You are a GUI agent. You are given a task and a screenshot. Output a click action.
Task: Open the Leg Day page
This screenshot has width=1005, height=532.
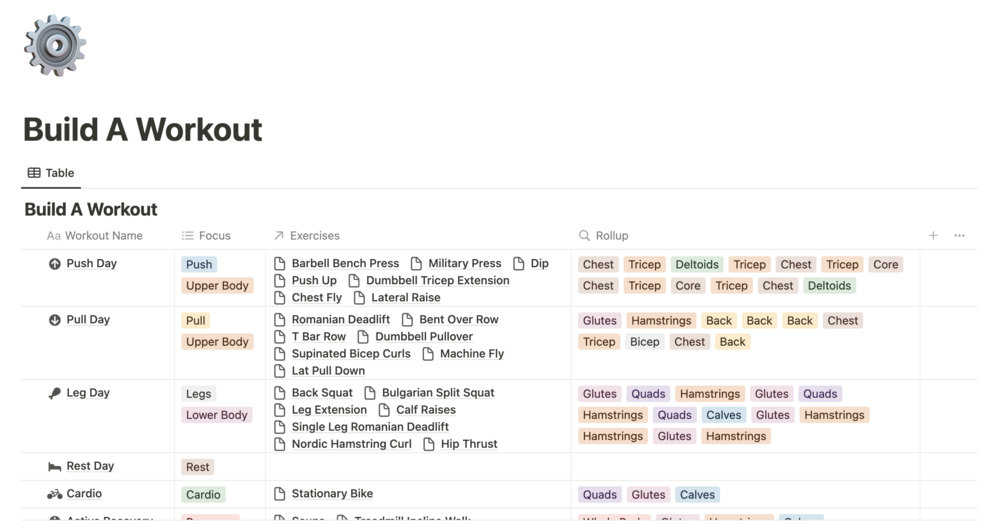(x=88, y=393)
